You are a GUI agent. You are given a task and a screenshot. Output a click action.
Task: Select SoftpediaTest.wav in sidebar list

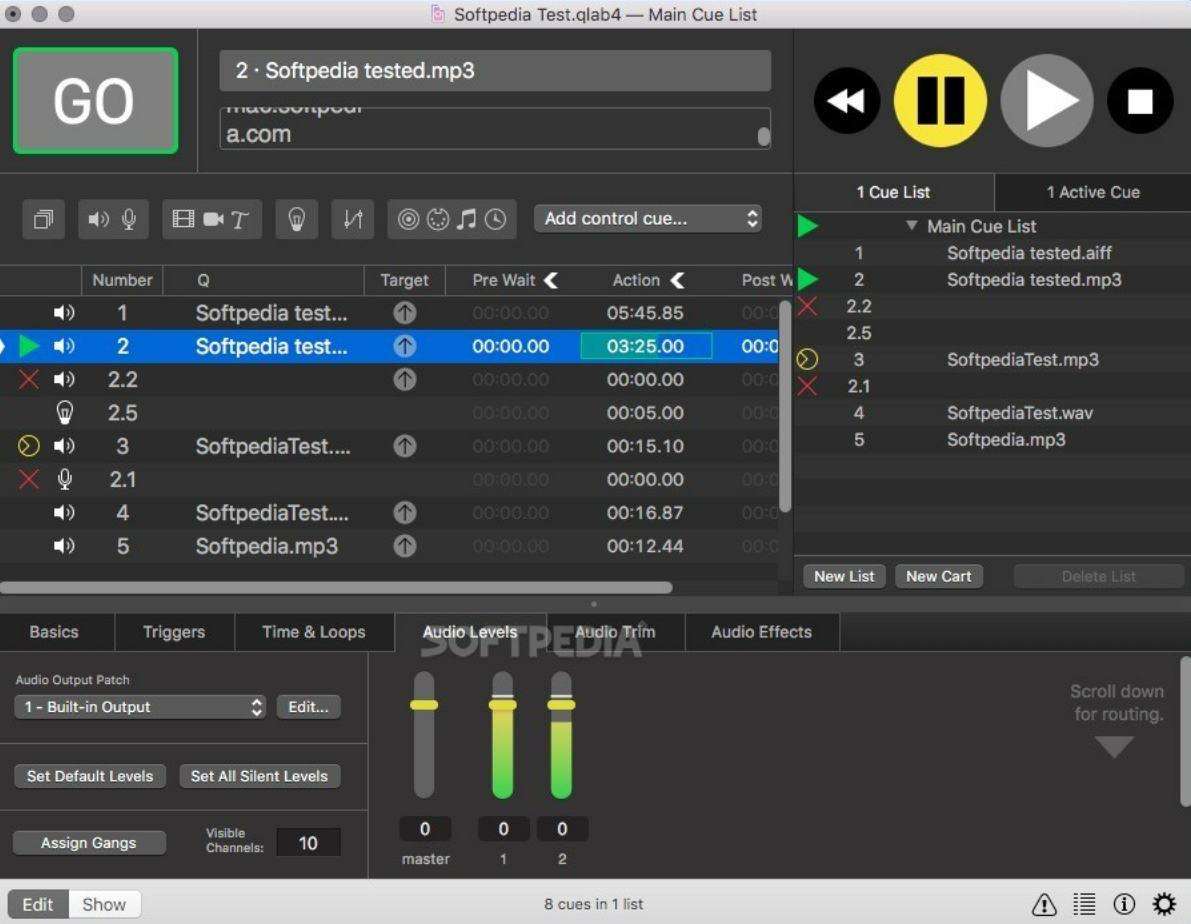tap(1019, 413)
